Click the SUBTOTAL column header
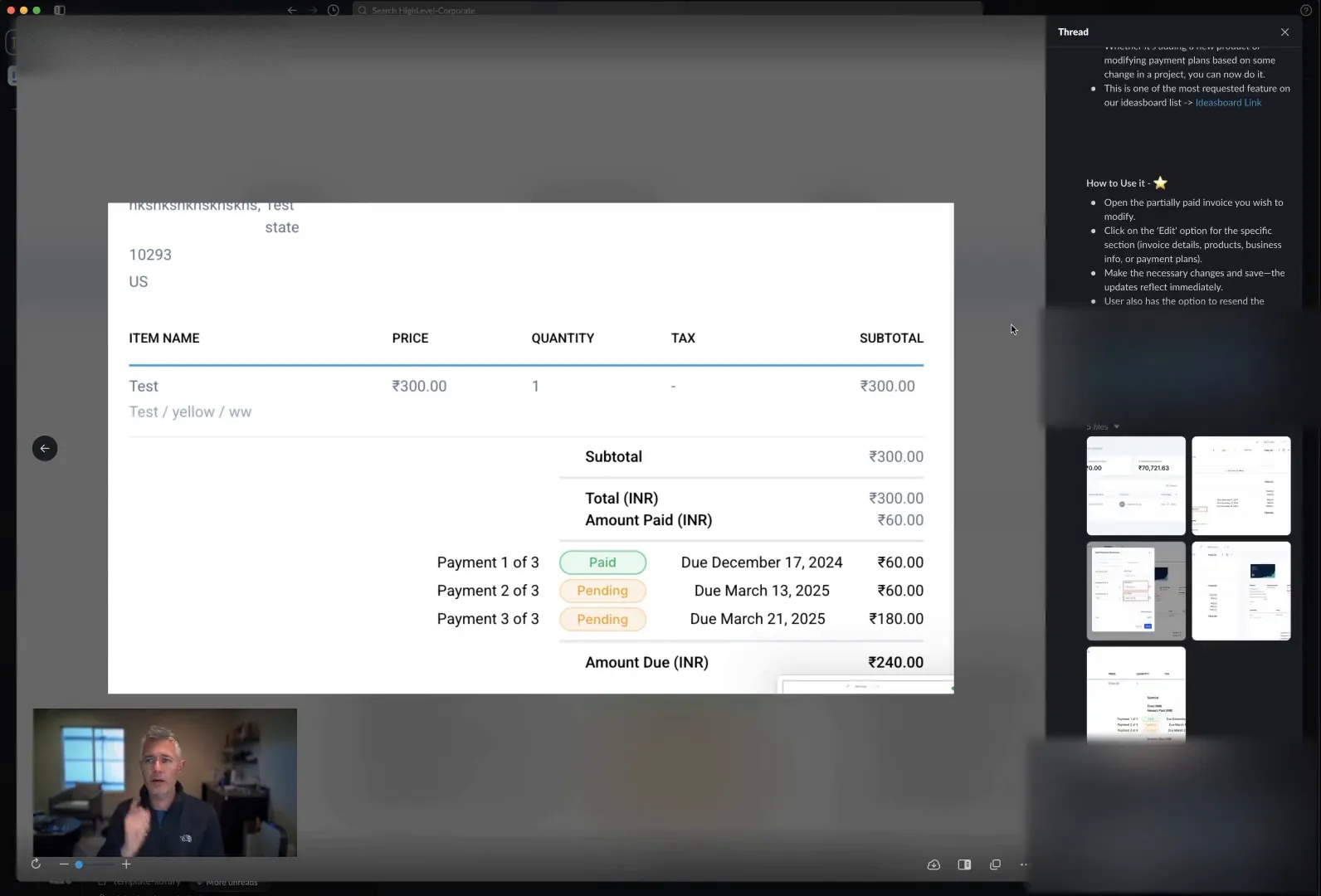 pos(891,338)
